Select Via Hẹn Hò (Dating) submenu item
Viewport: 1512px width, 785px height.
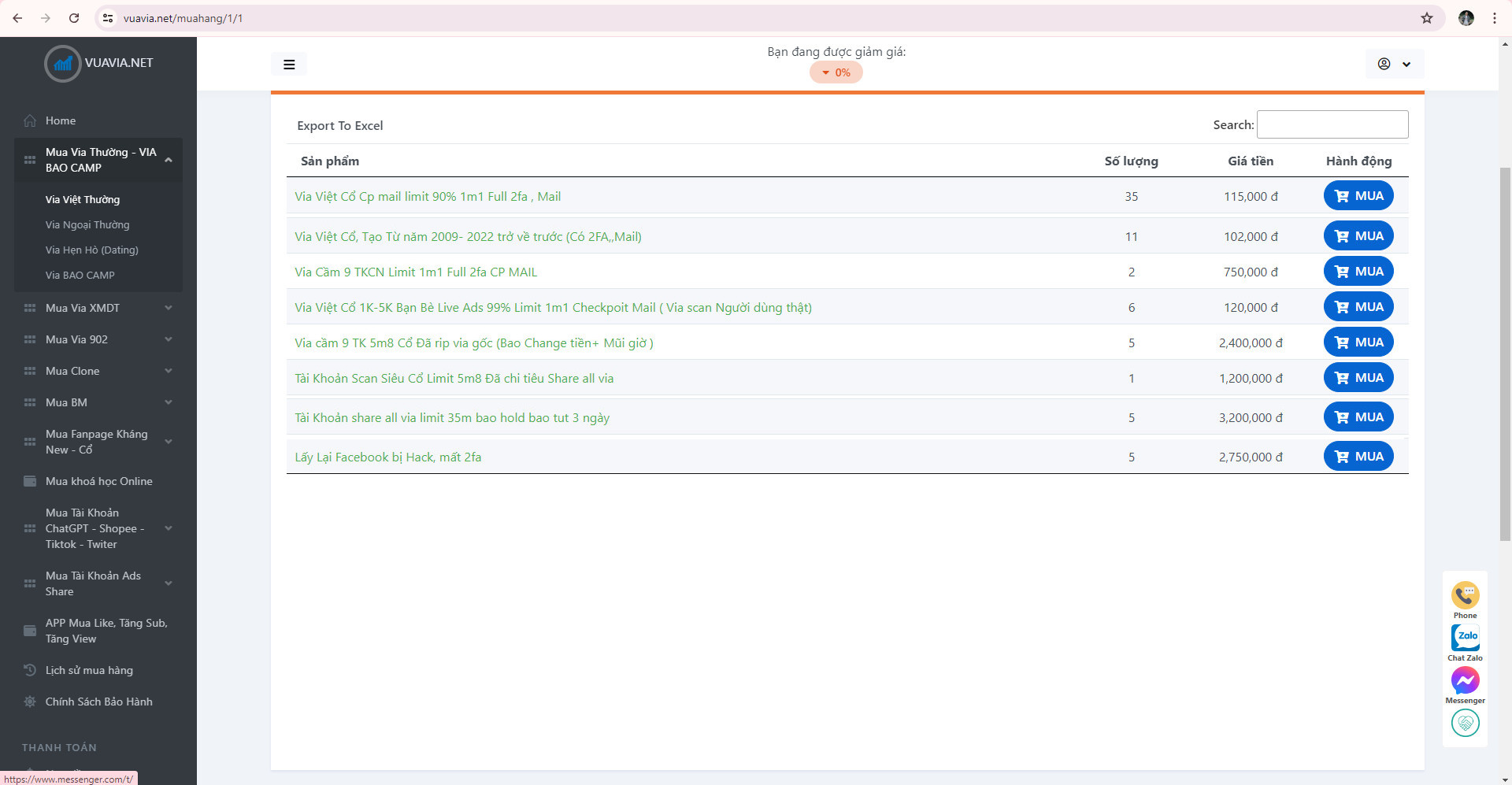click(92, 250)
